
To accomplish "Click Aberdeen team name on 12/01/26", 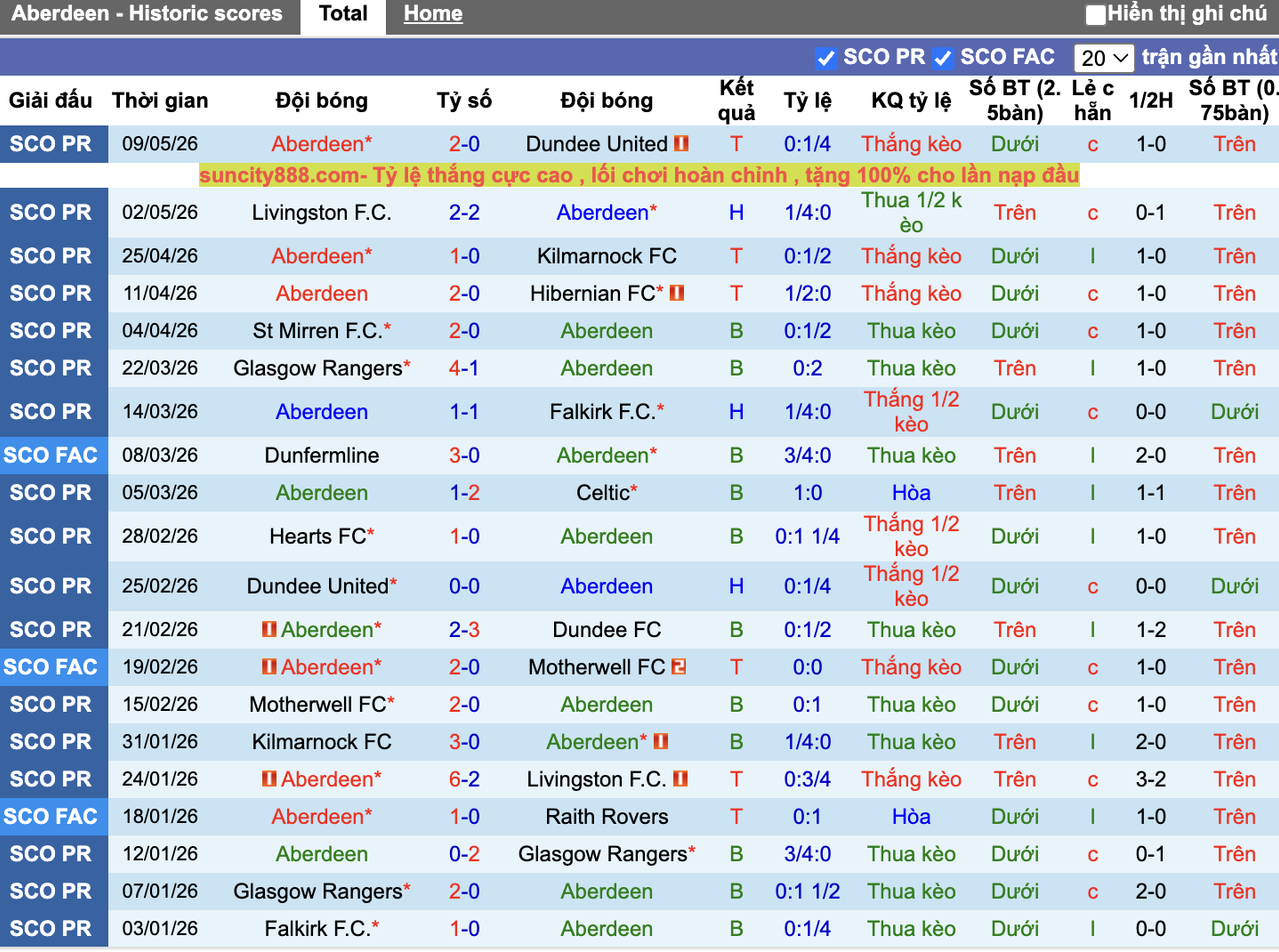I will 322,854.
